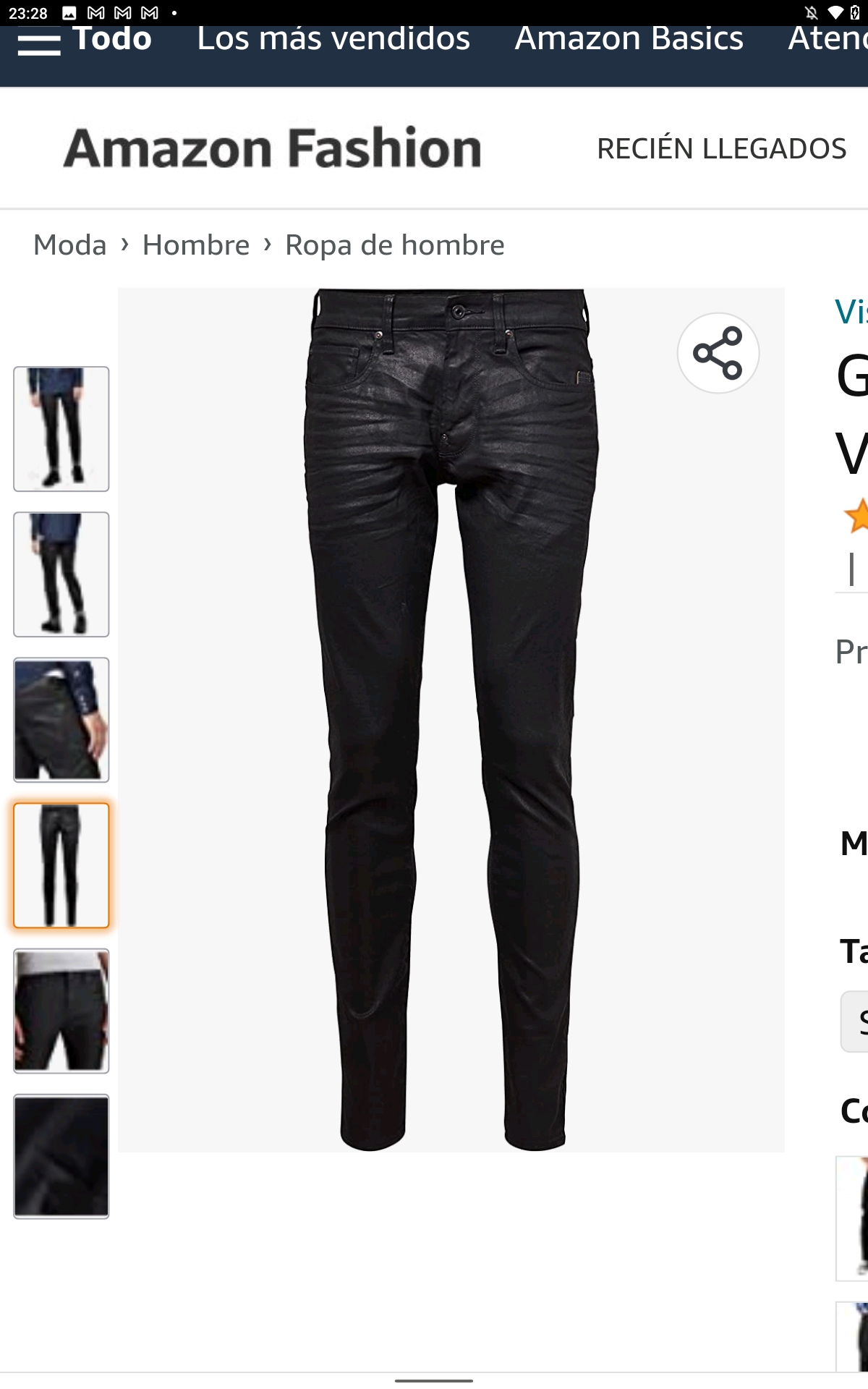This screenshot has height=1389, width=868.
Task: Select first thumbnail of model wearing jeans
Action: click(x=61, y=429)
